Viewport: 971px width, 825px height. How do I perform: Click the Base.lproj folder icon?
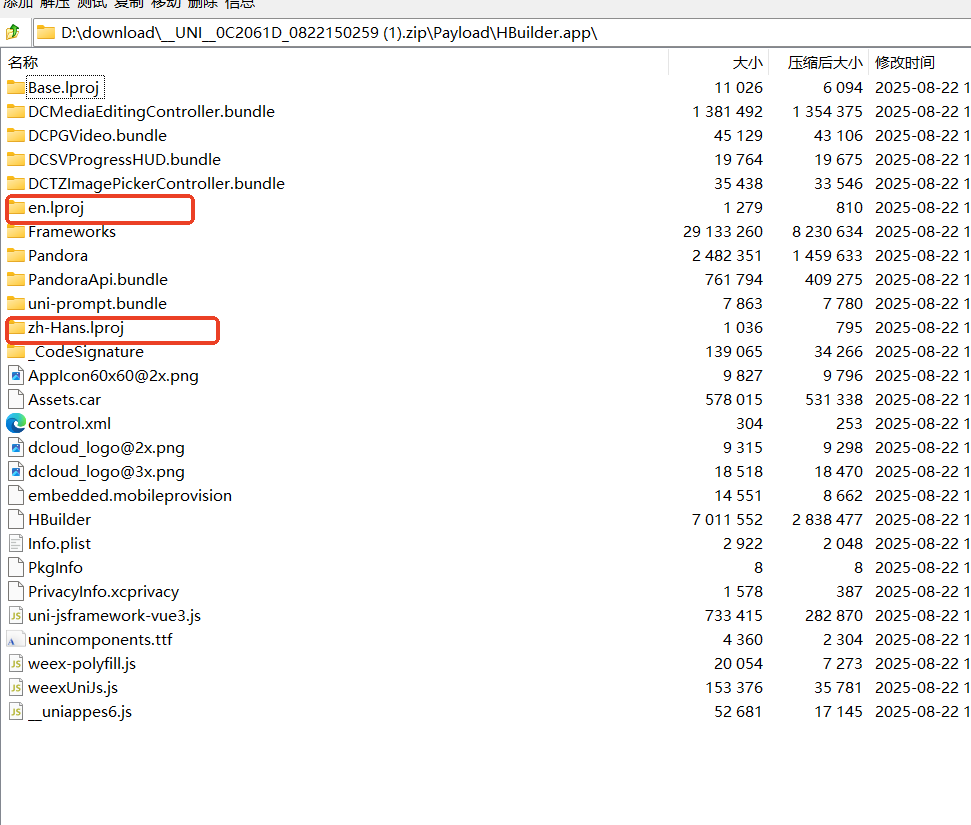point(16,87)
